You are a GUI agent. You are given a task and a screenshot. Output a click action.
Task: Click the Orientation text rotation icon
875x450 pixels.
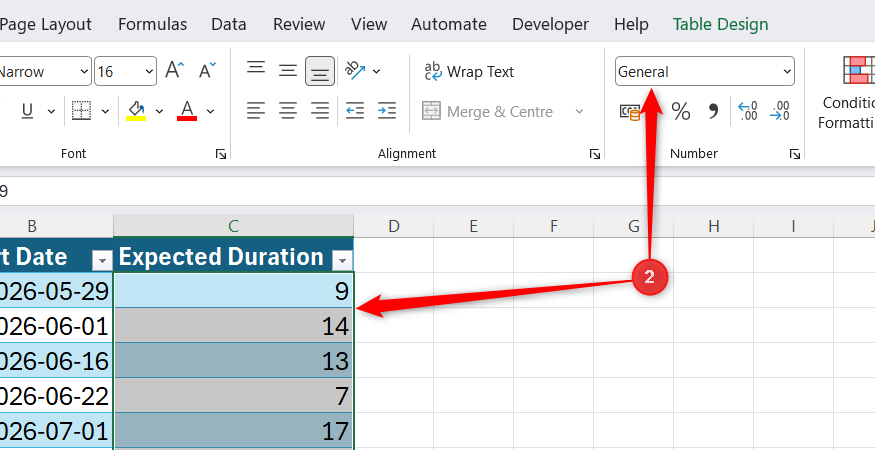point(355,70)
